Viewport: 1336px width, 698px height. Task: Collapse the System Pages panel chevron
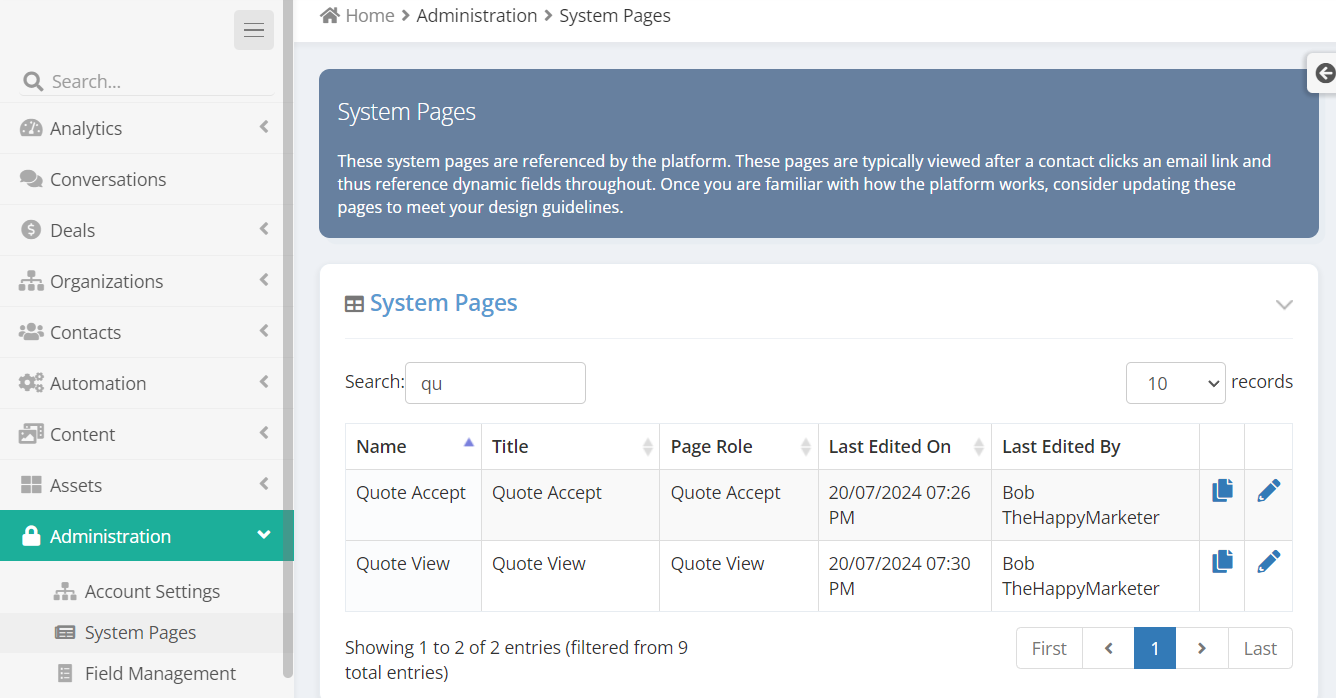pyautogui.click(x=1284, y=304)
